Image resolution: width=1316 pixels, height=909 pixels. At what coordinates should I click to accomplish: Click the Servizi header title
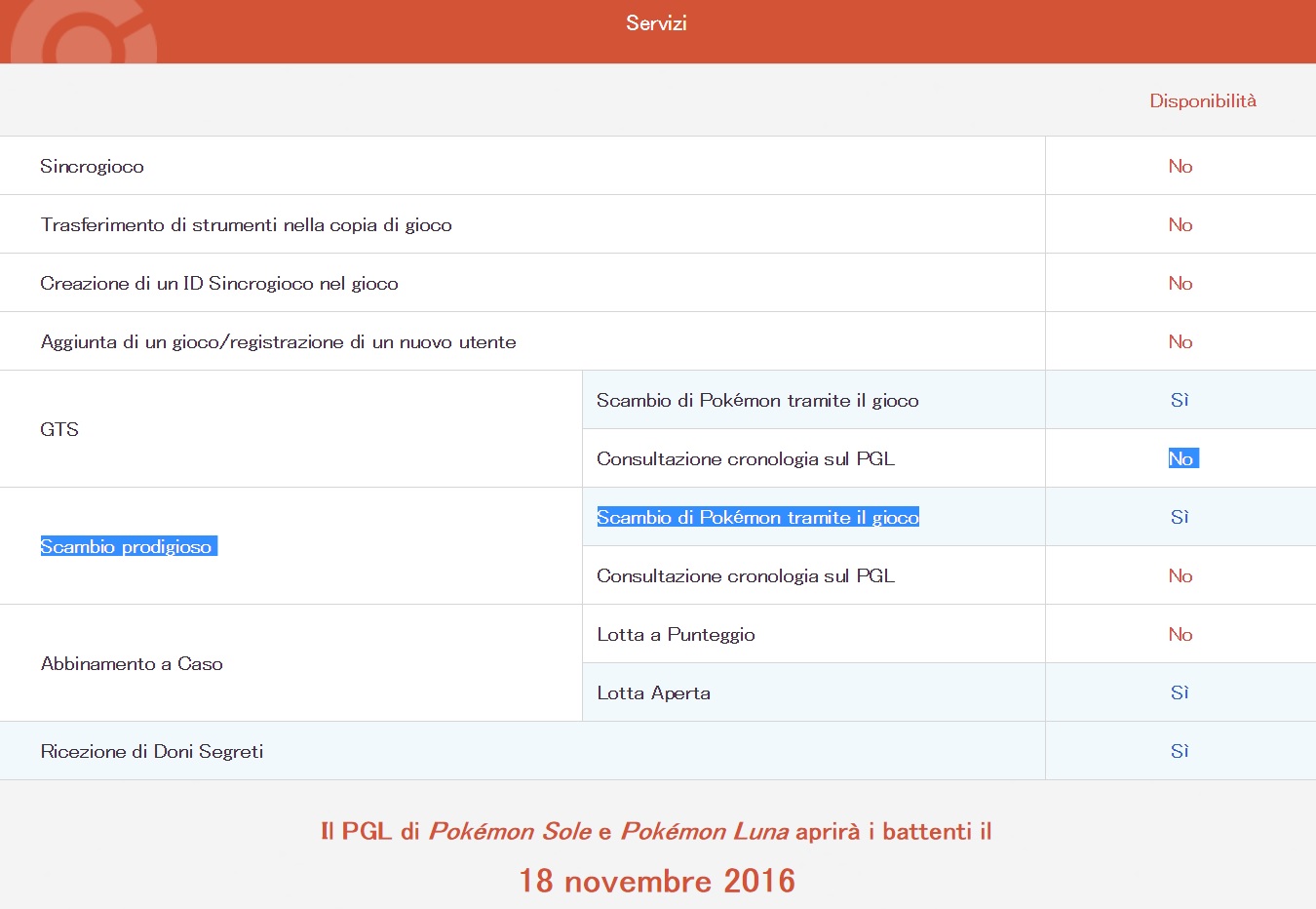click(656, 22)
